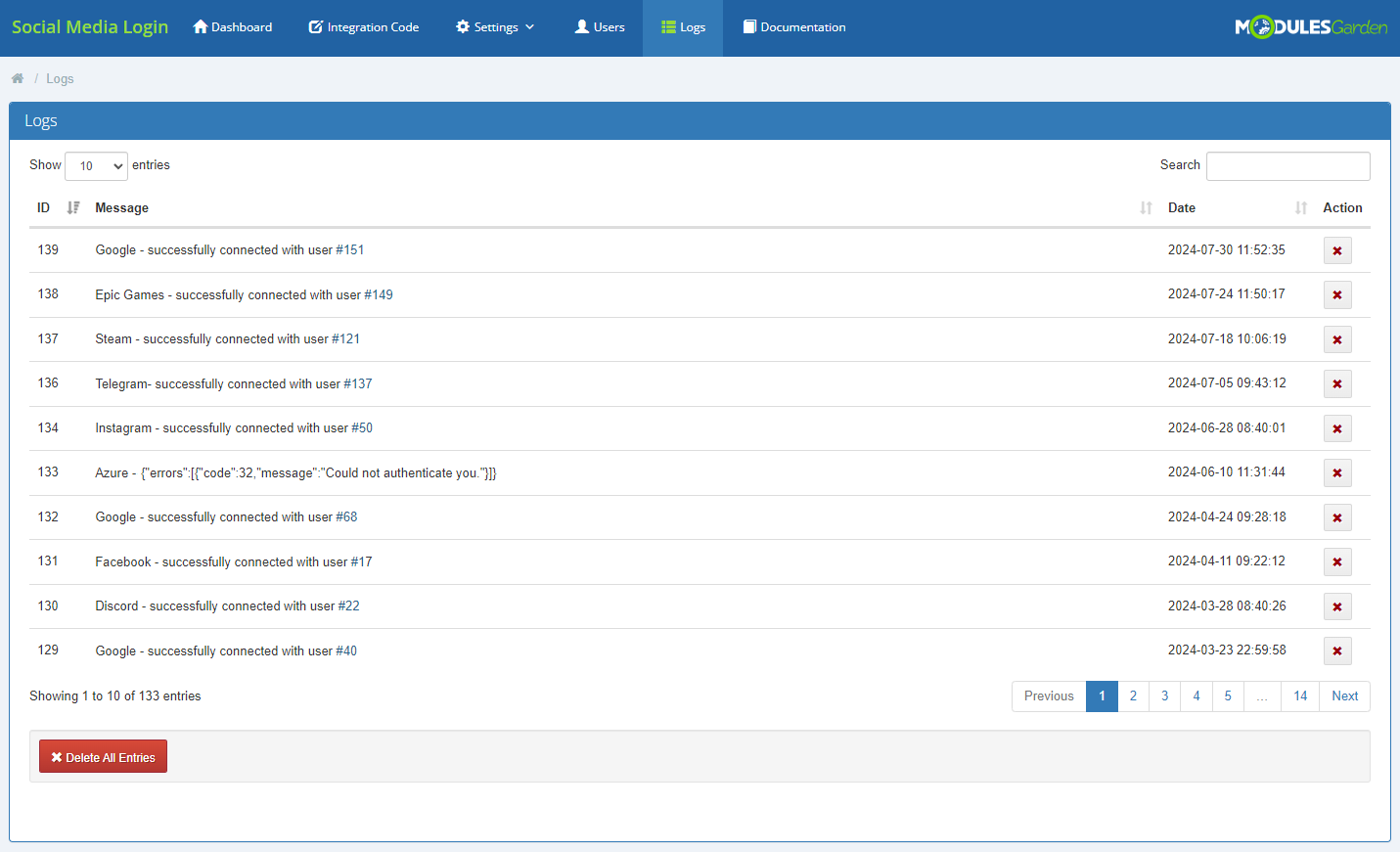The width and height of the screenshot is (1400, 852).
Task: Delete log entry 133 with its red X icon
Action: [1336, 472]
